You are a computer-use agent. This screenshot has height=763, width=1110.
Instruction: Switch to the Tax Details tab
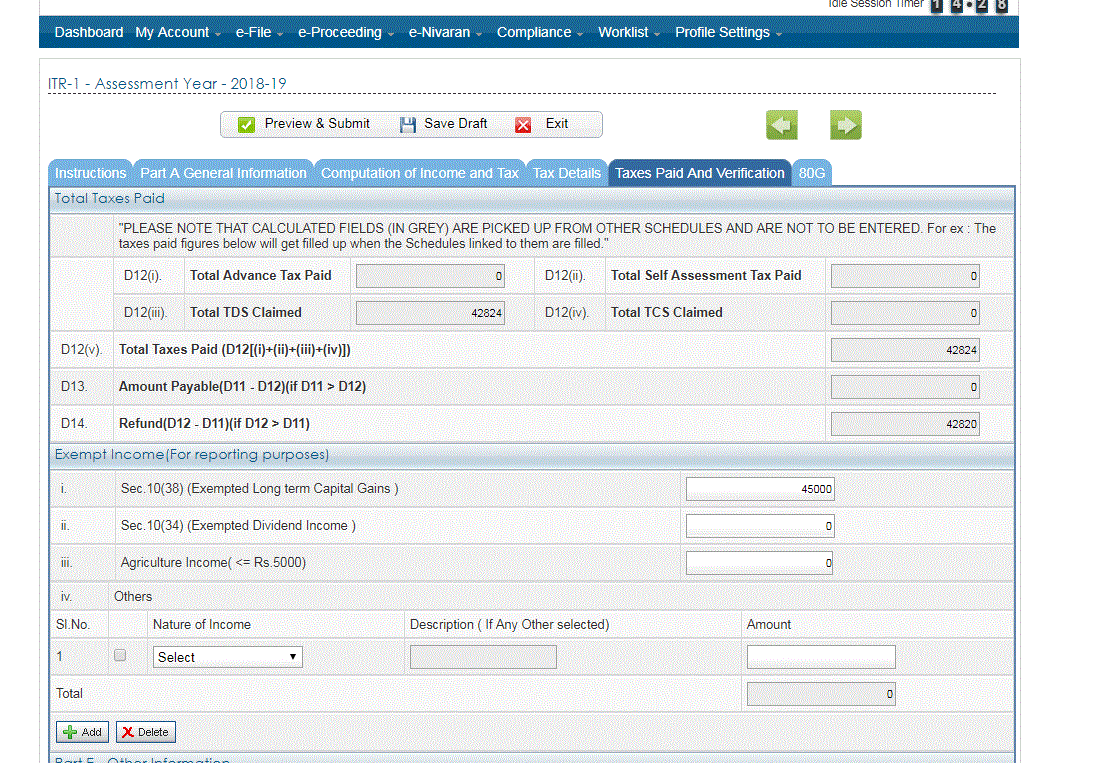566,173
